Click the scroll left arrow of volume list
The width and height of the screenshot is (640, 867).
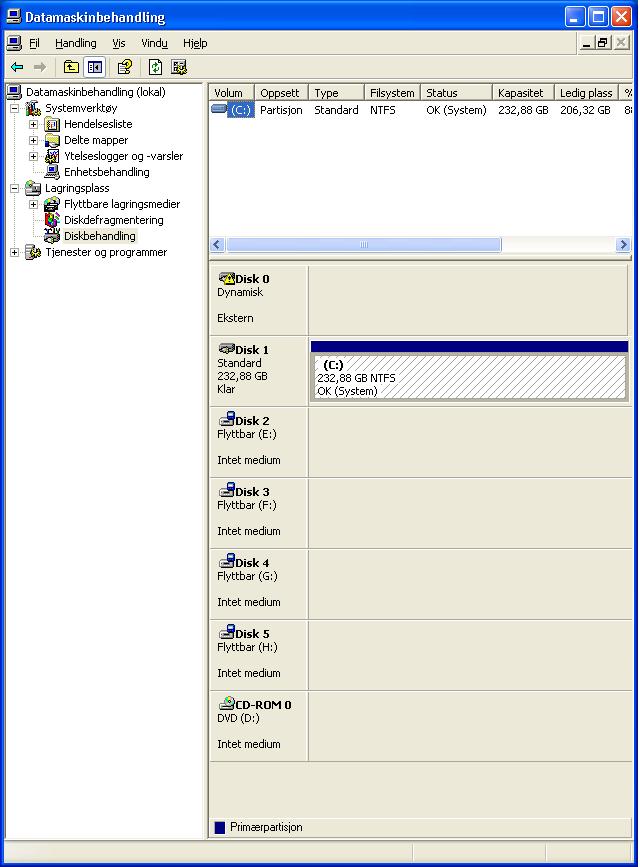coord(217,244)
